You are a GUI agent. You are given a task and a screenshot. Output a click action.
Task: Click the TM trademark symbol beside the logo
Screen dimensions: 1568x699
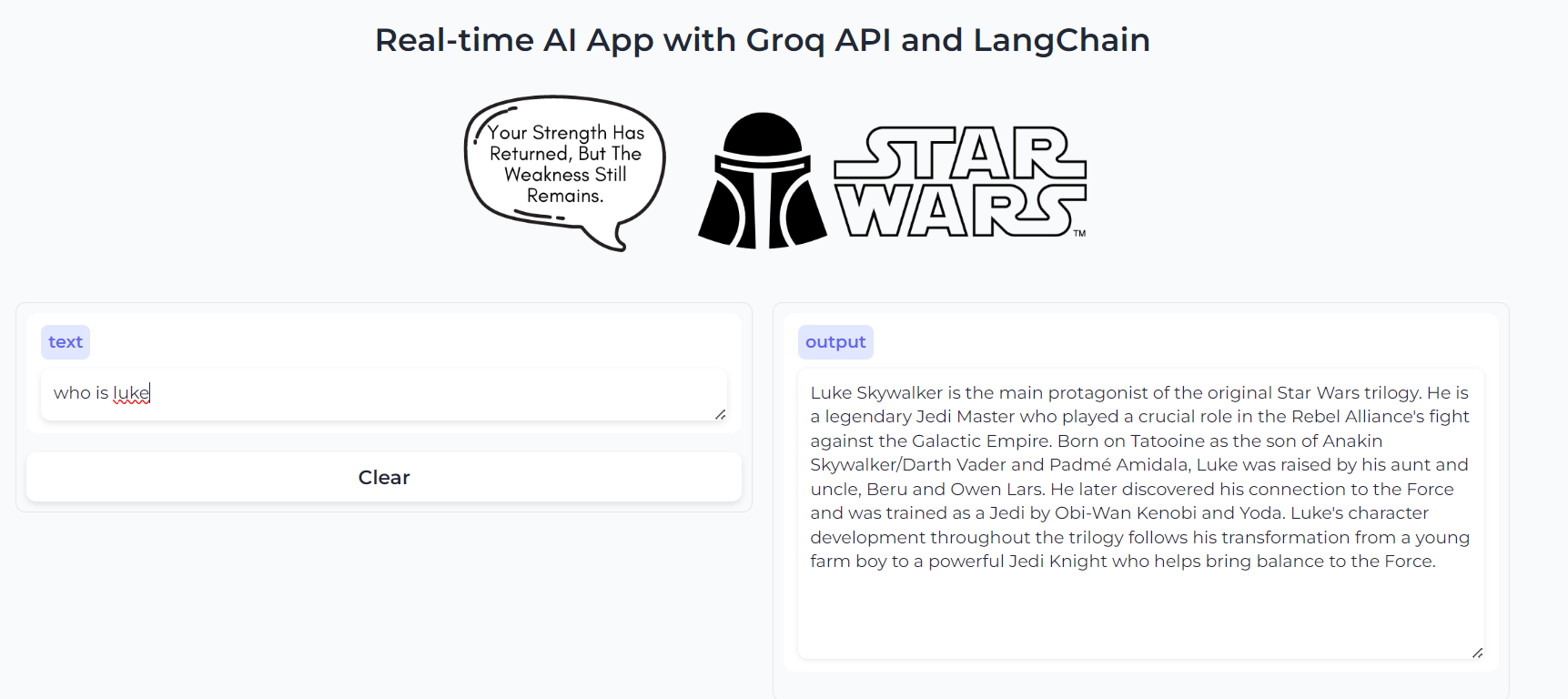(1079, 234)
